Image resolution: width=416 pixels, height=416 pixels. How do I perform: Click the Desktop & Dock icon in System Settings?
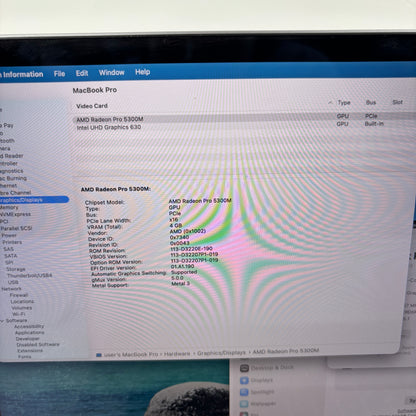click(244, 368)
